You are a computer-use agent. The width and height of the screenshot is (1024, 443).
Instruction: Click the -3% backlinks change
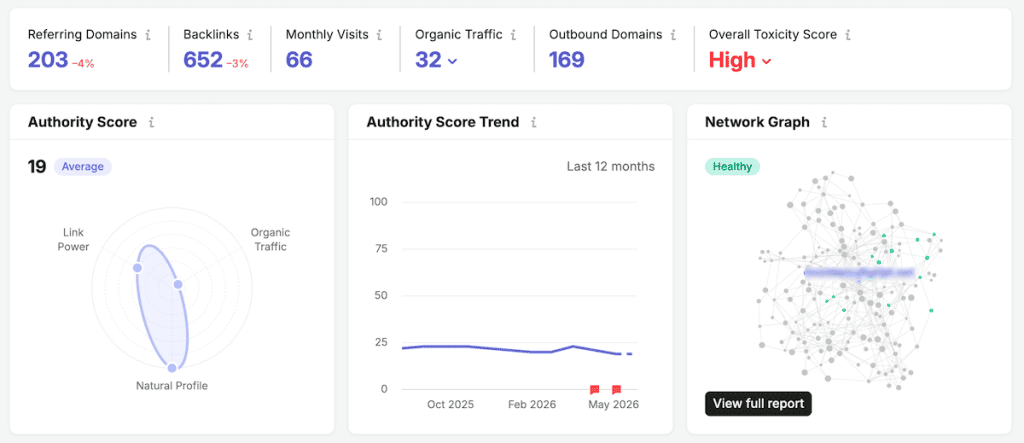(238, 63)
